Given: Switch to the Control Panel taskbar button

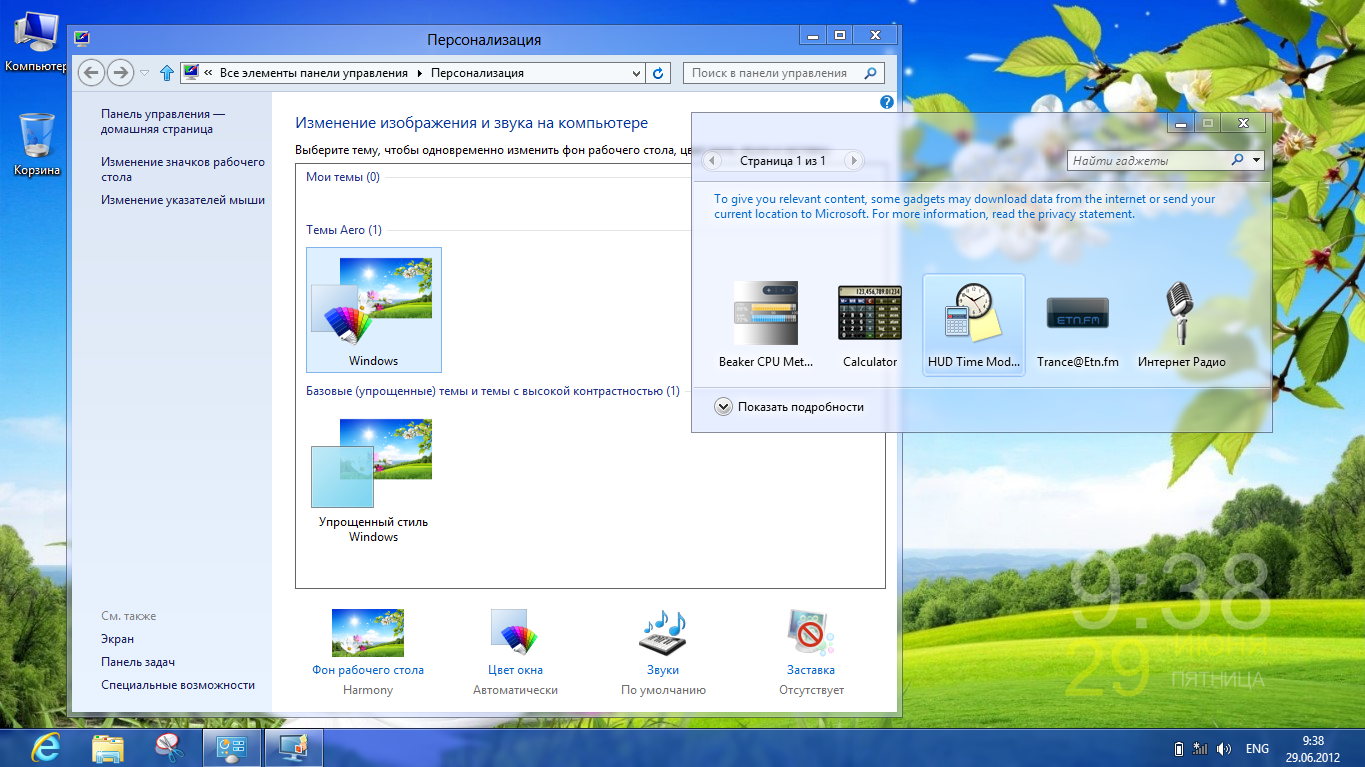Looking at the screenshot, I should tap(231, 747).
